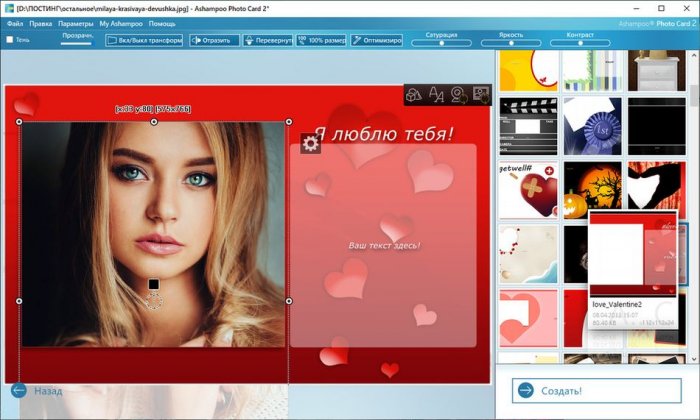
Task: Click the Отразить mirror button
Action: click(x=214, y=40)
